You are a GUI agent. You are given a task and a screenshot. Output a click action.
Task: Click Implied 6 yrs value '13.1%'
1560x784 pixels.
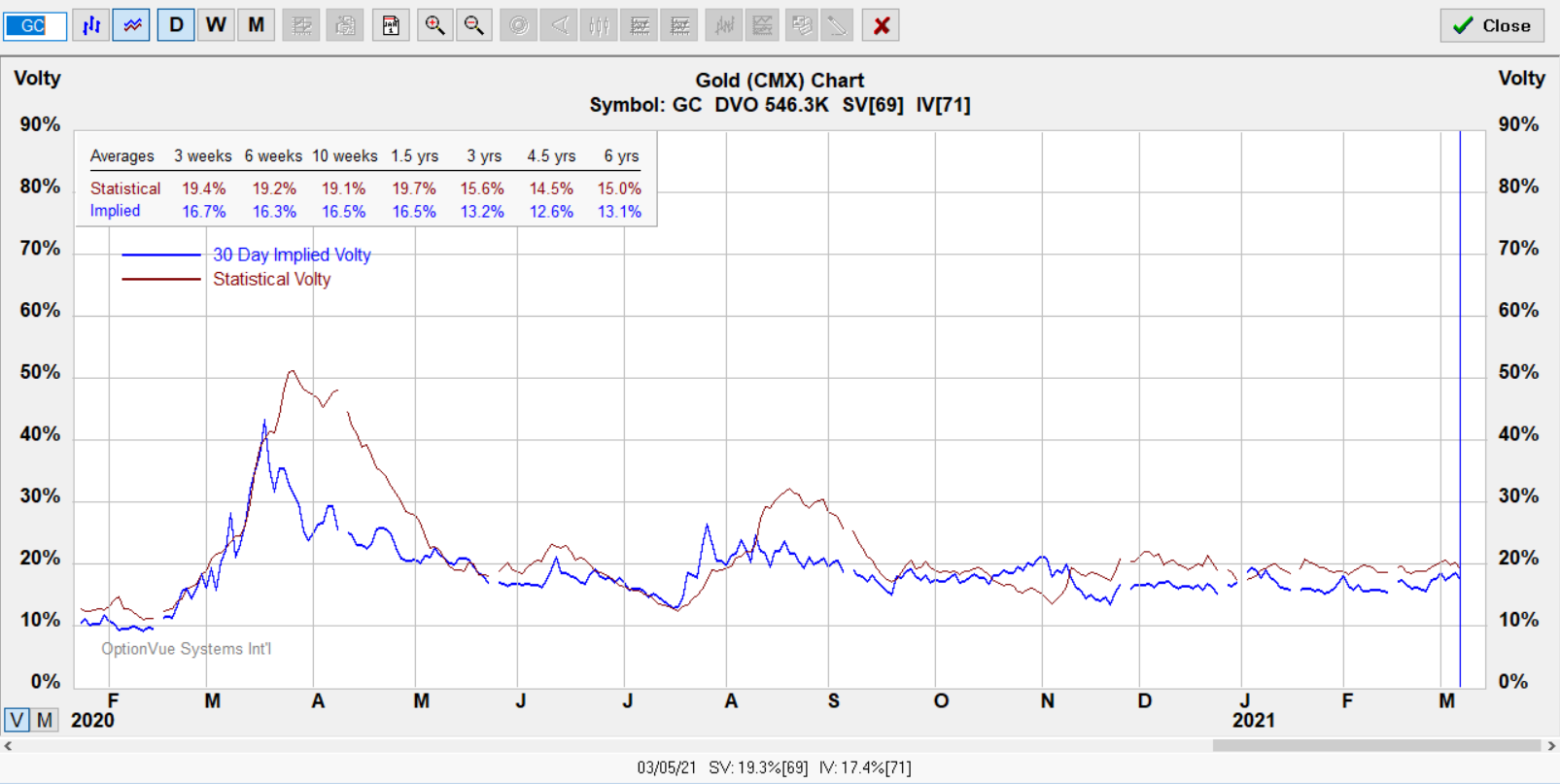click(619, 212)
